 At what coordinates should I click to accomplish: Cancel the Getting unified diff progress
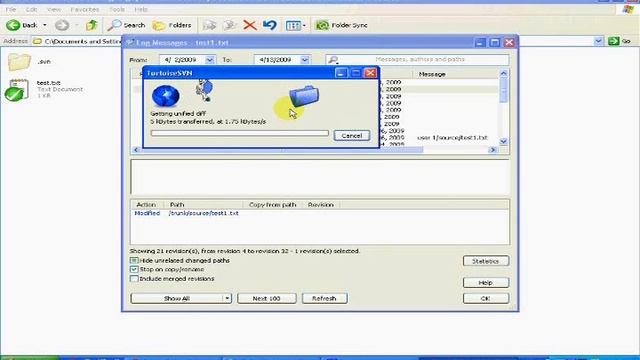click(x=352, y=136)
